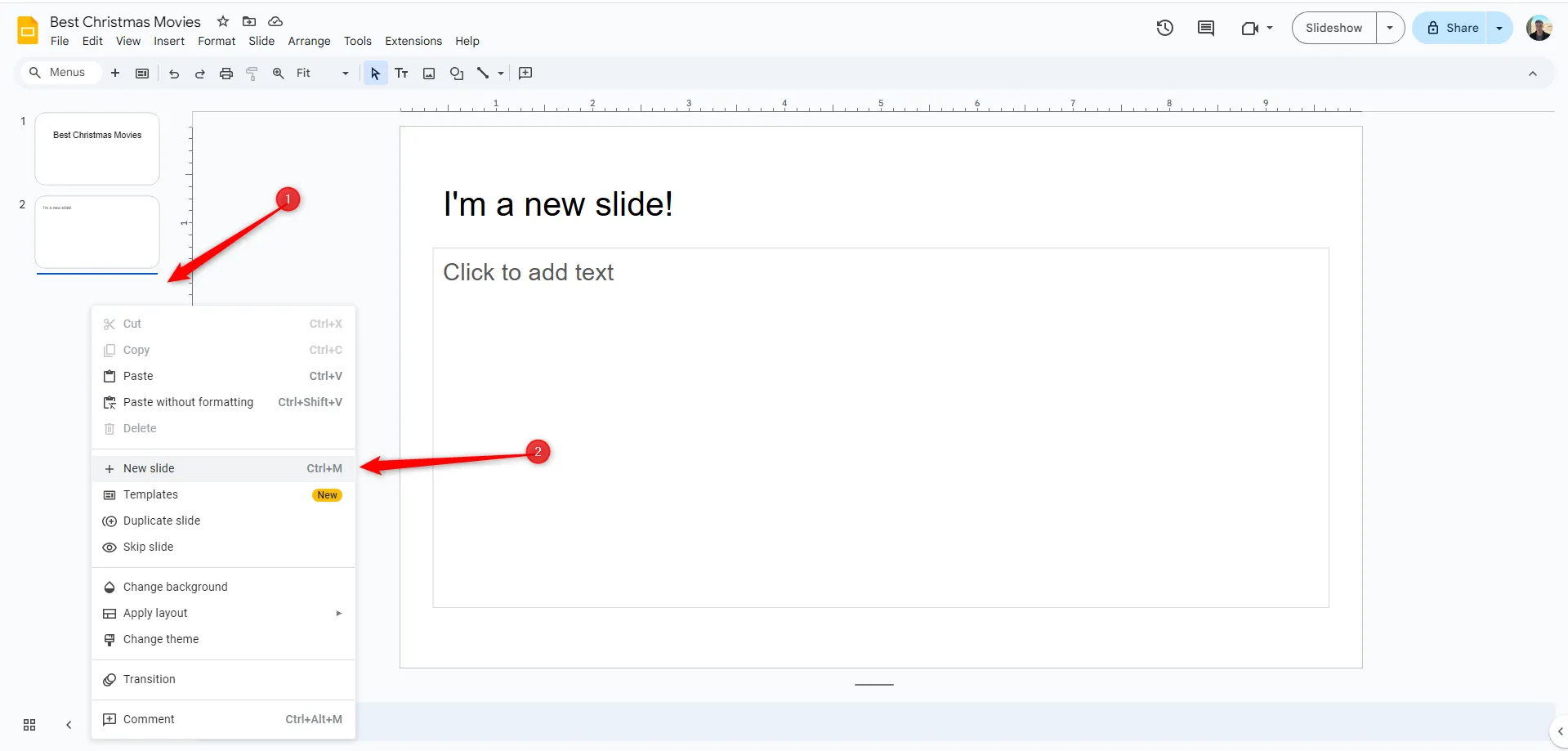This screenshot has height=751, width=1568.
Task: Select the line tool
Action: [x=483, y=74]
